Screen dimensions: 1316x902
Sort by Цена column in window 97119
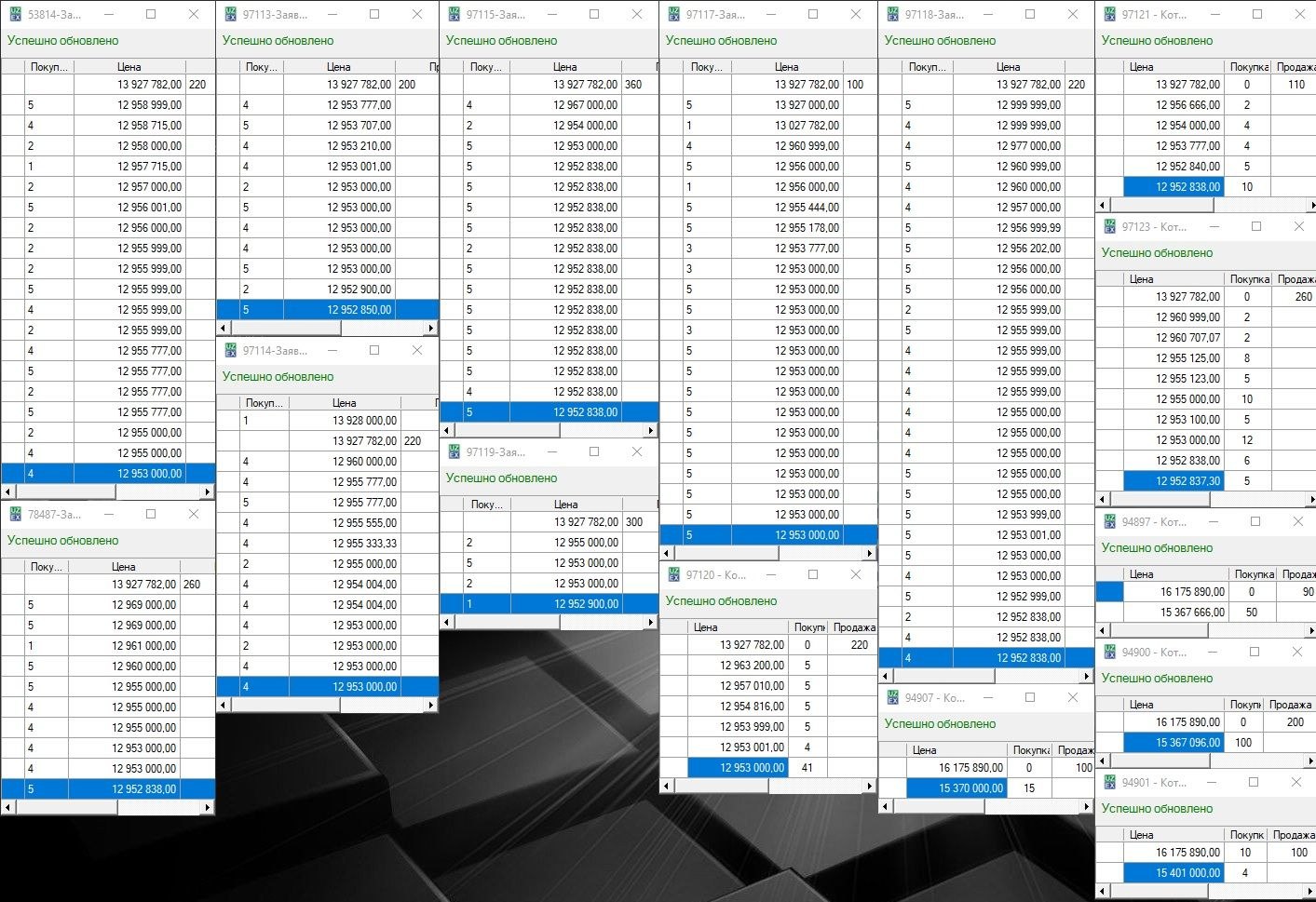tap(565, 504)
